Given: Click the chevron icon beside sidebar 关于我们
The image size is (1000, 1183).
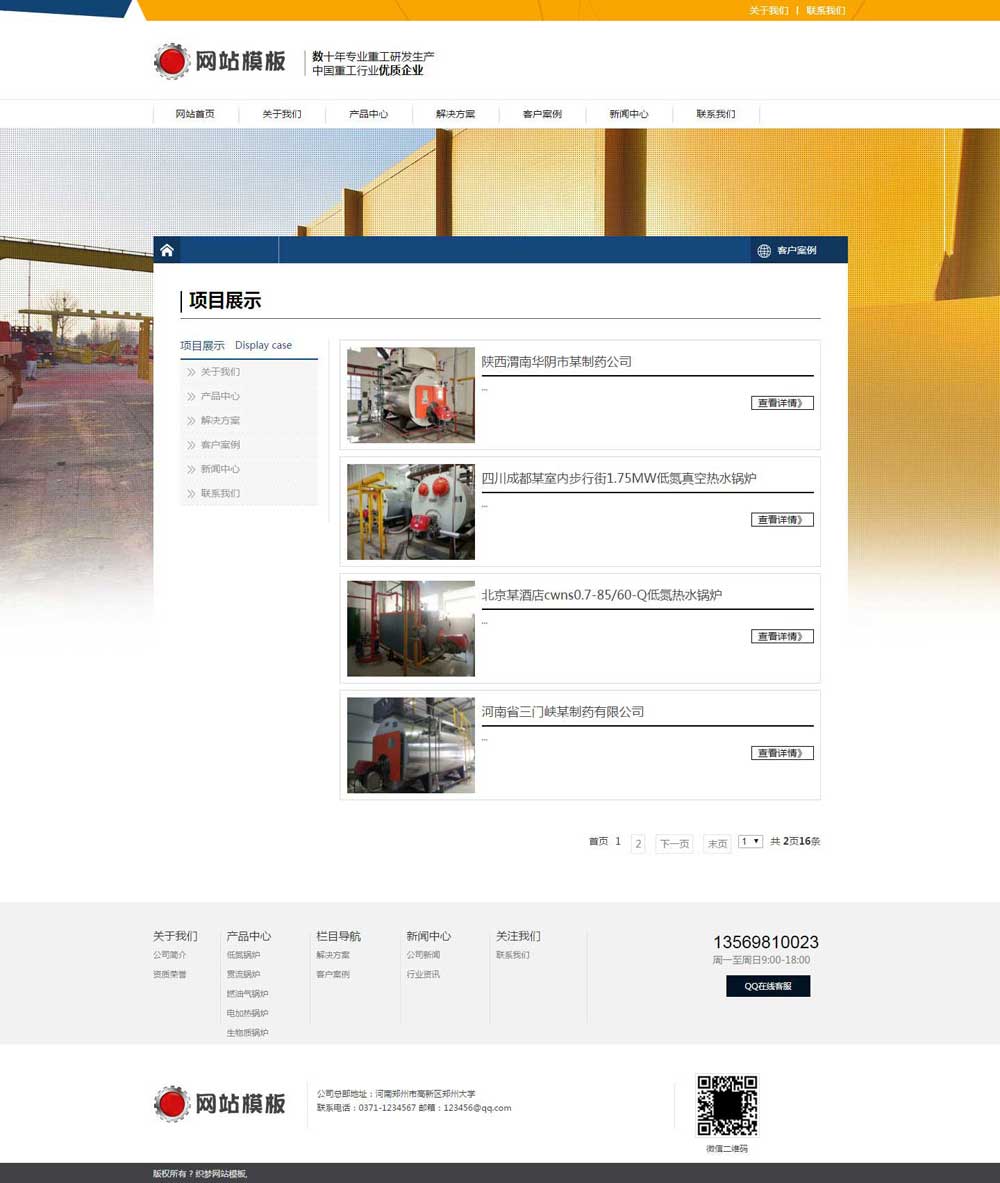Looking at the screenshot, I should (191, 372).
